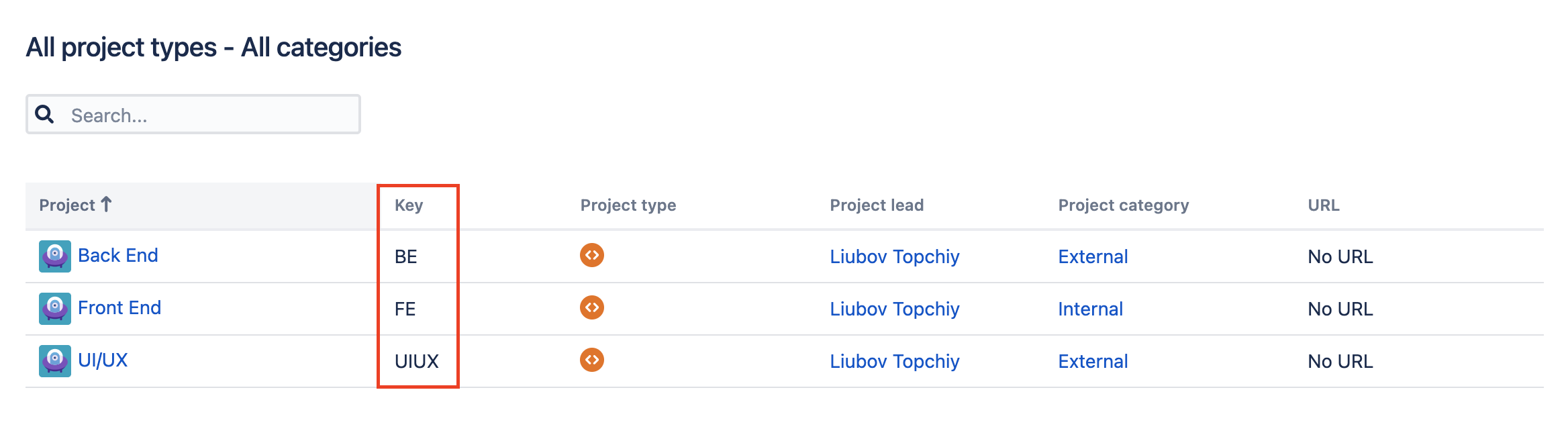Open Liubov Topchiy profile in Back End row
The image size is (1568, 439).
click(894, 256)
